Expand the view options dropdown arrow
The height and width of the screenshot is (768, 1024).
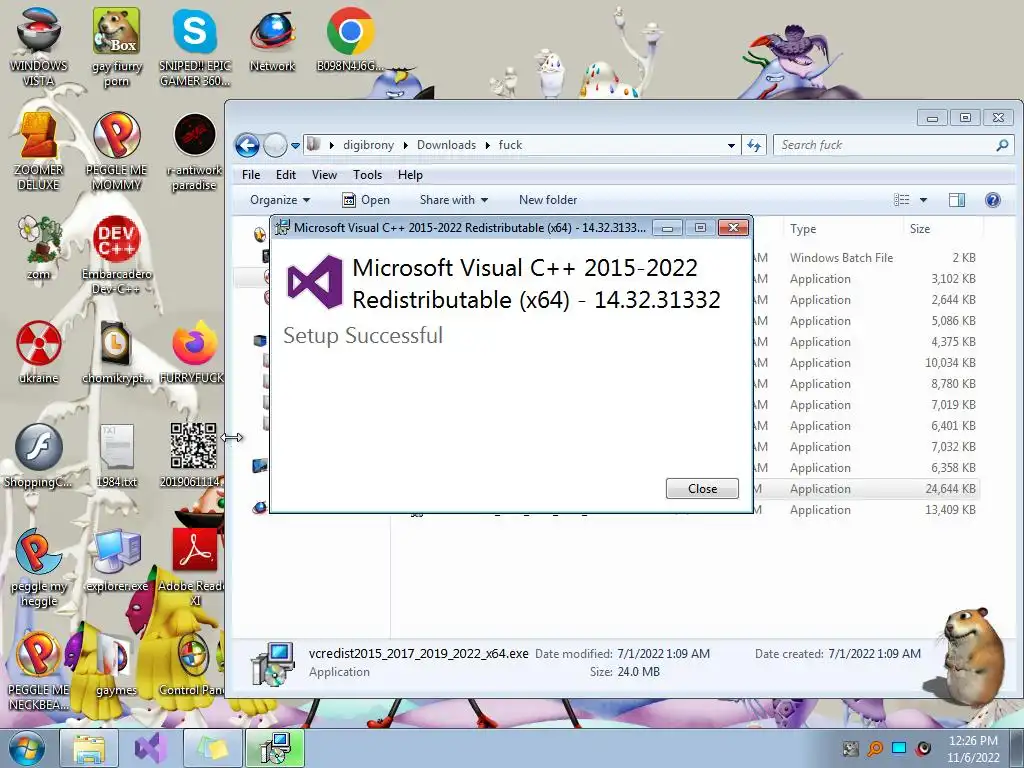(x=923, y=200)
